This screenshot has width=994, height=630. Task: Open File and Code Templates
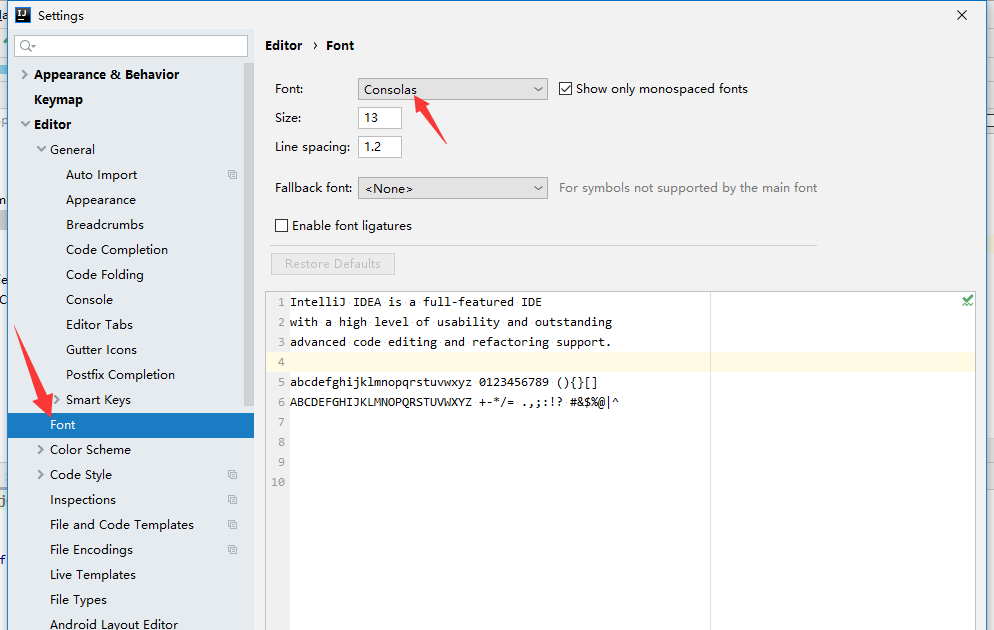(x=122, y=525)
